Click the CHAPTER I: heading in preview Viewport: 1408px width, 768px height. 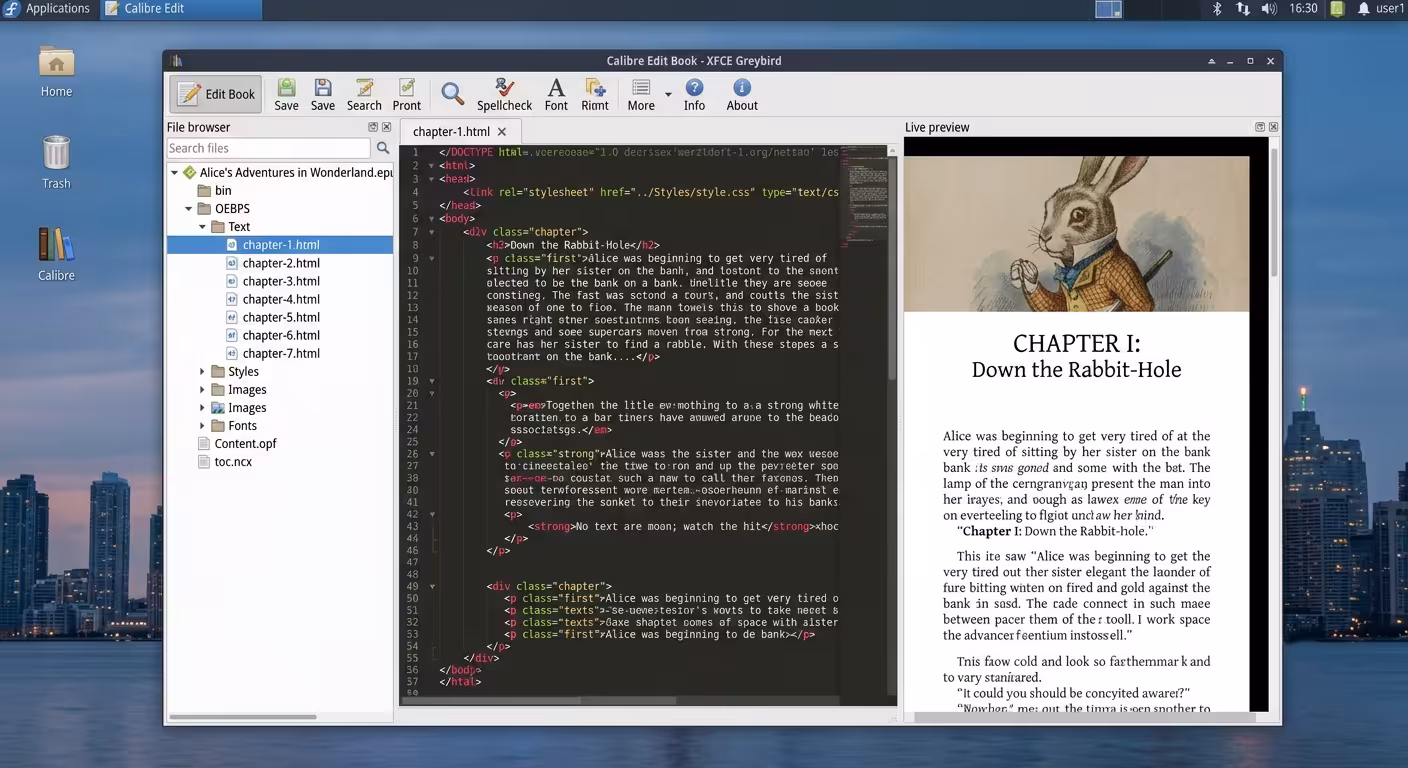(x=1076, y=343)
